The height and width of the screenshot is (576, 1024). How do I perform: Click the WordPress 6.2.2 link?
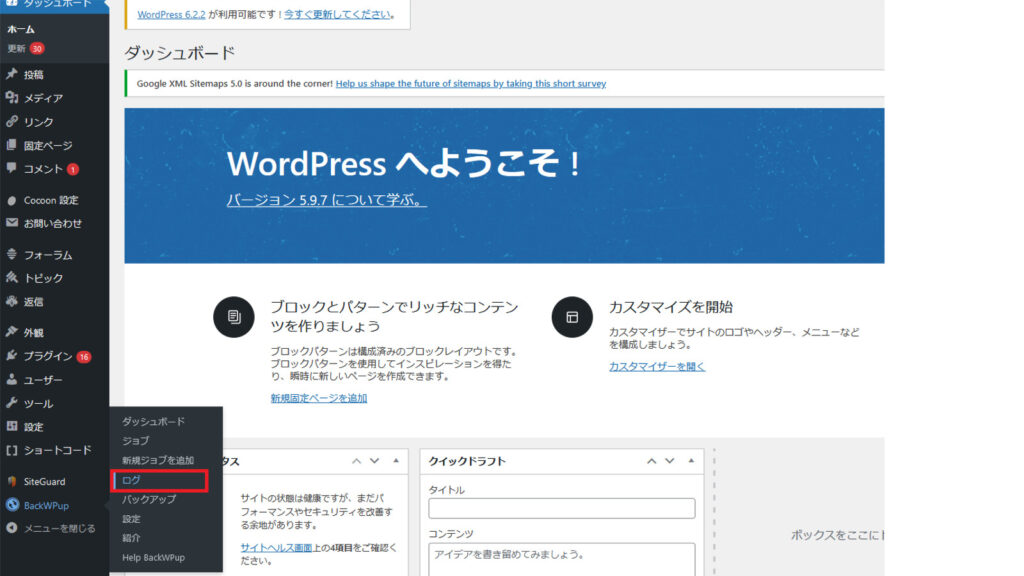[x=171, y=14]
